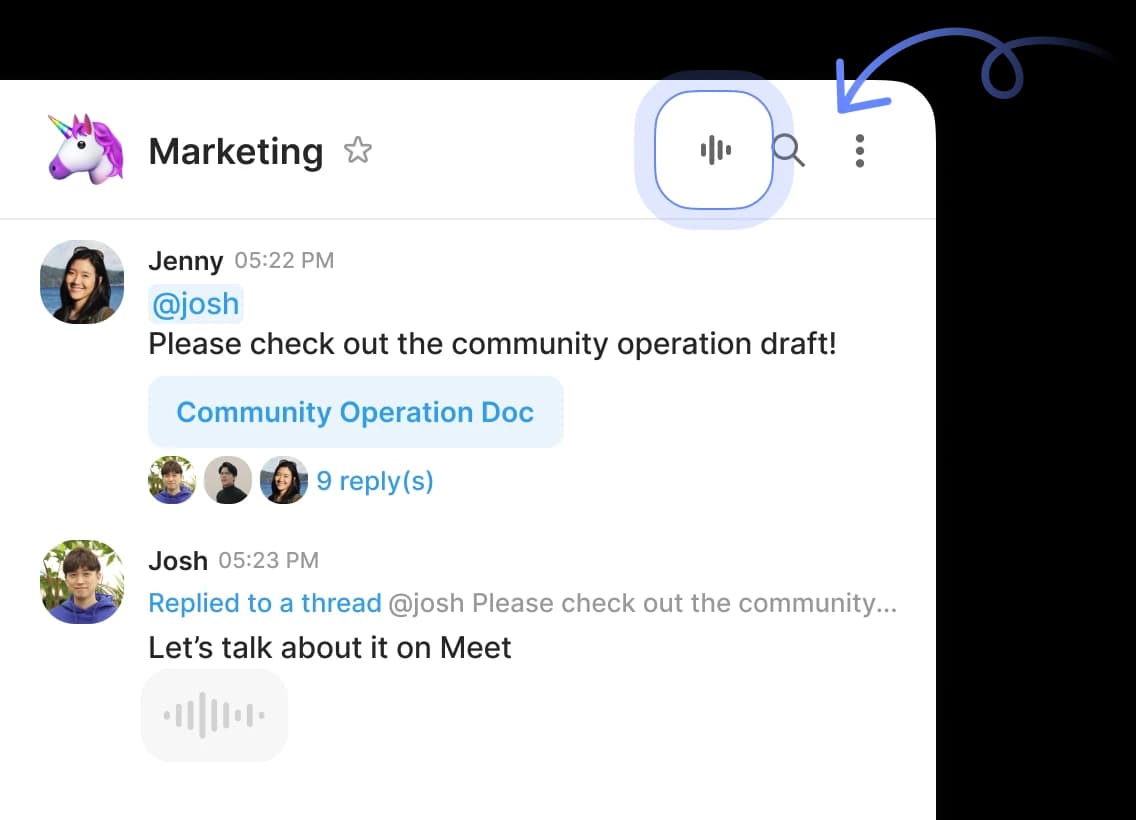Click the unicorn channel icon

click(85, 148)
